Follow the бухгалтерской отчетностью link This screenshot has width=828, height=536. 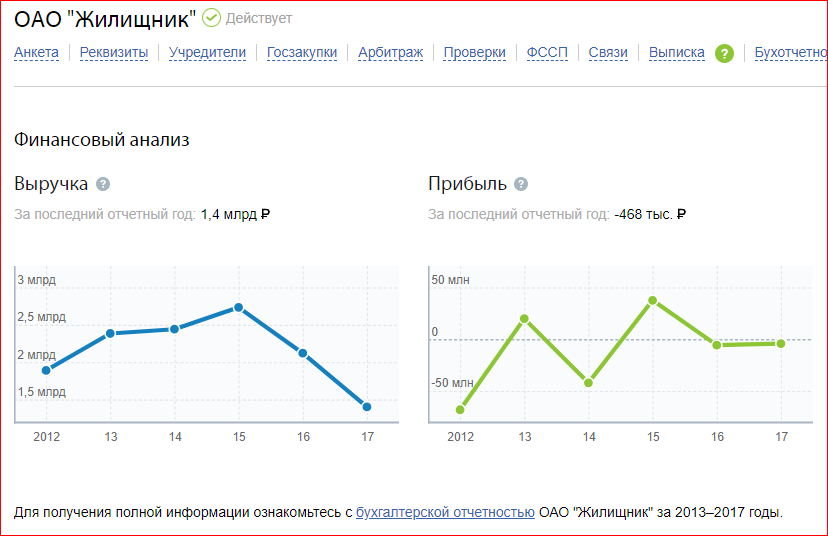pos(445,512)
